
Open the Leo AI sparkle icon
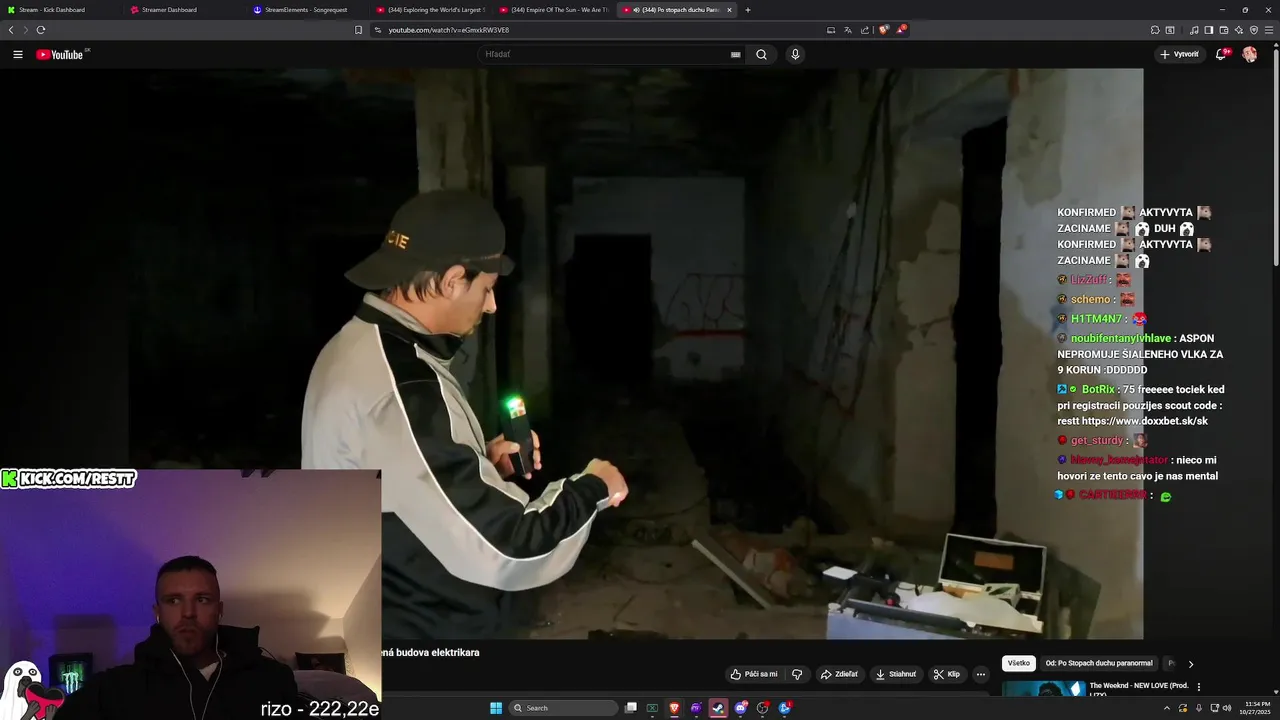point(1240,30)
